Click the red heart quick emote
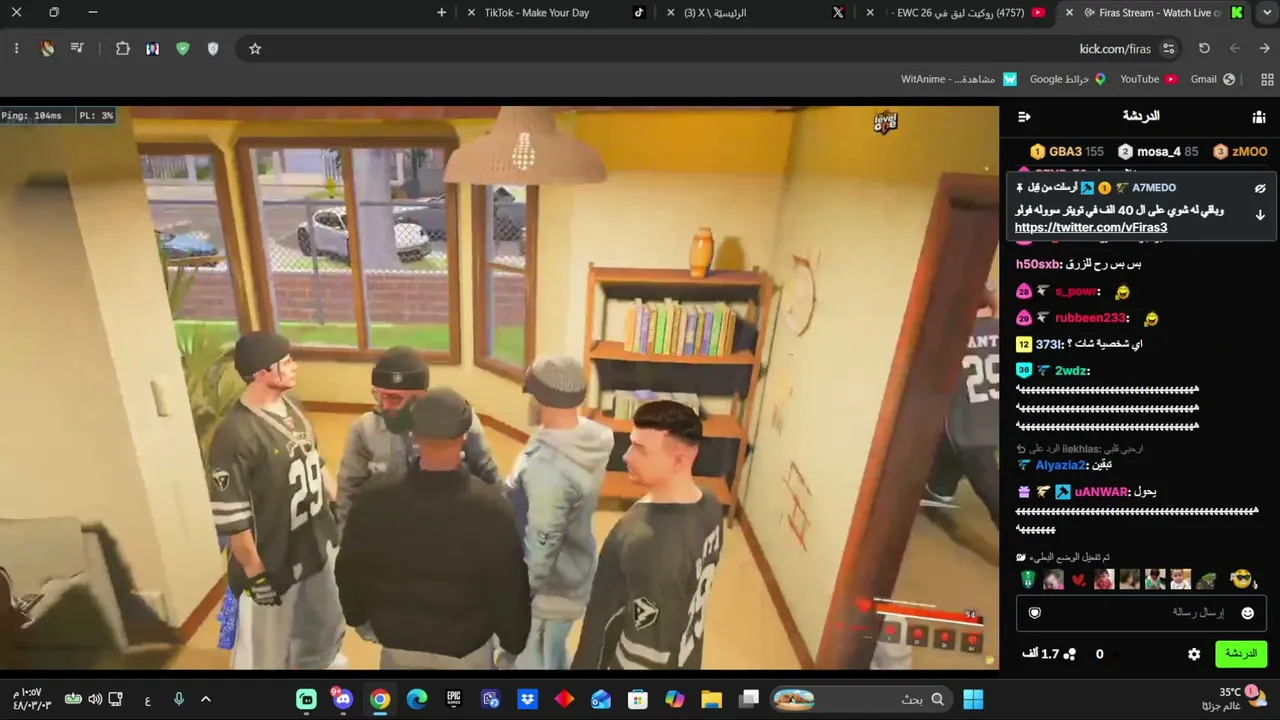 tap(1078, 580)
